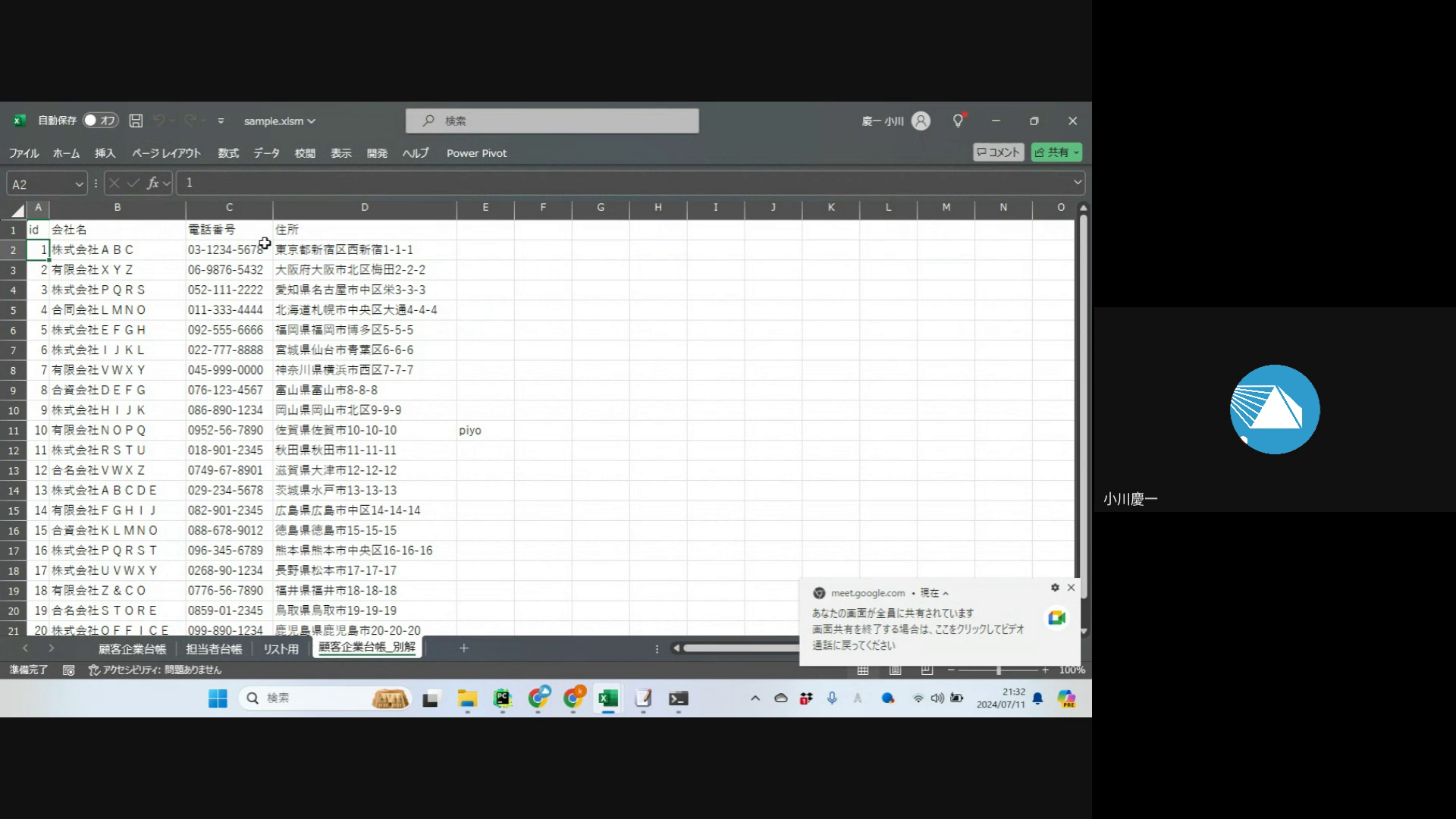
Task: Click the zoom slider in status bar
Action: [998, 670]
